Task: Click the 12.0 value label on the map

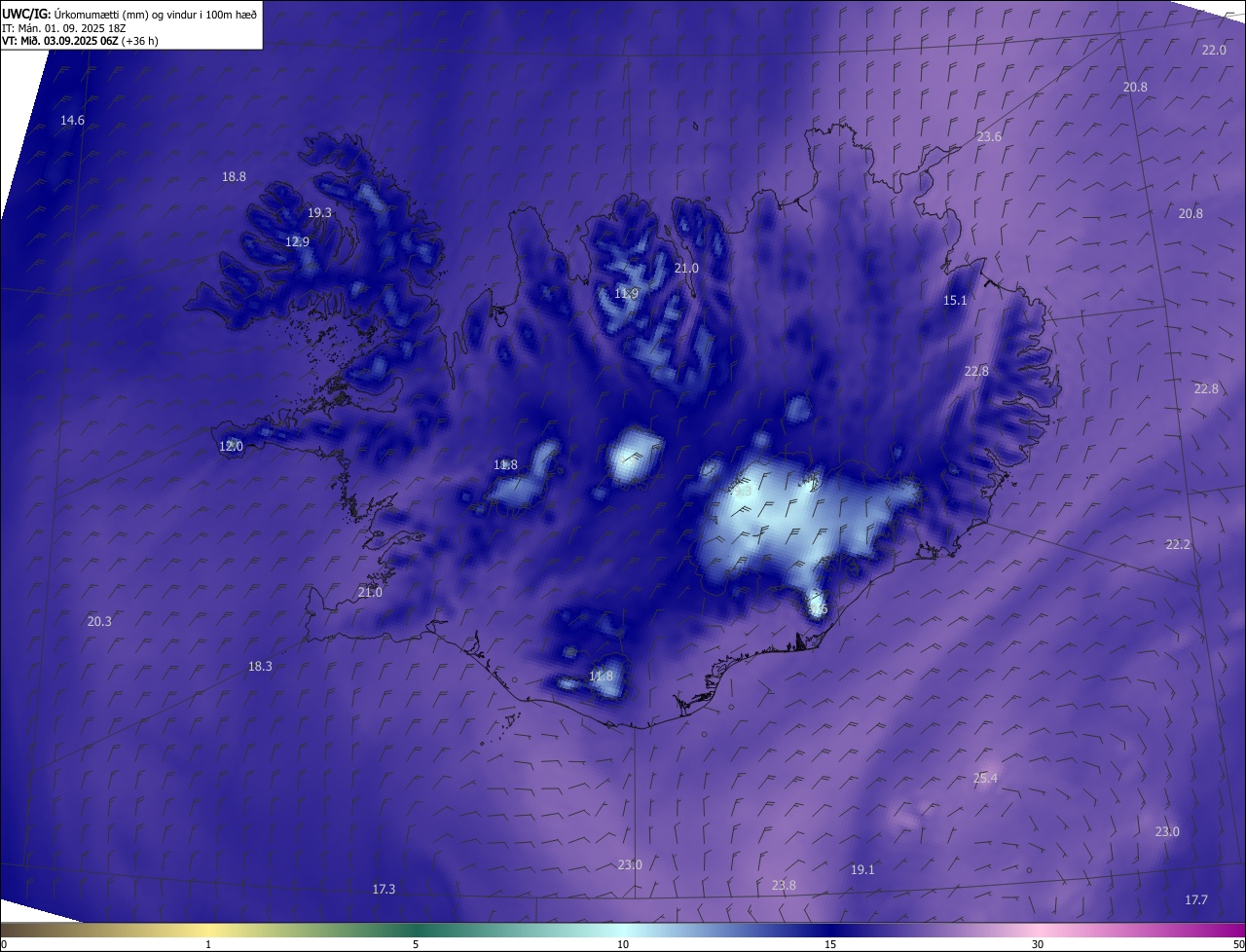Action: 231,446
